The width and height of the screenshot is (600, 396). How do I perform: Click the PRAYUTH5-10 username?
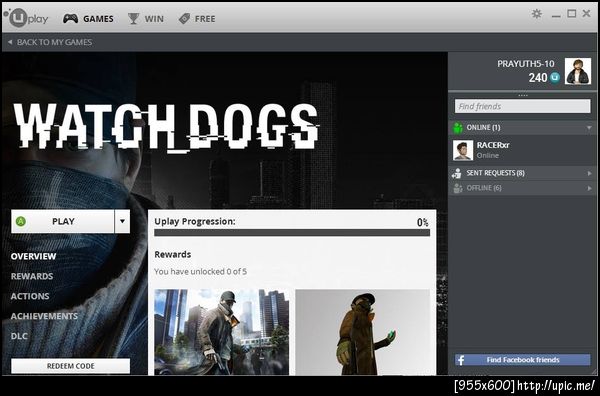coord(526,64)
